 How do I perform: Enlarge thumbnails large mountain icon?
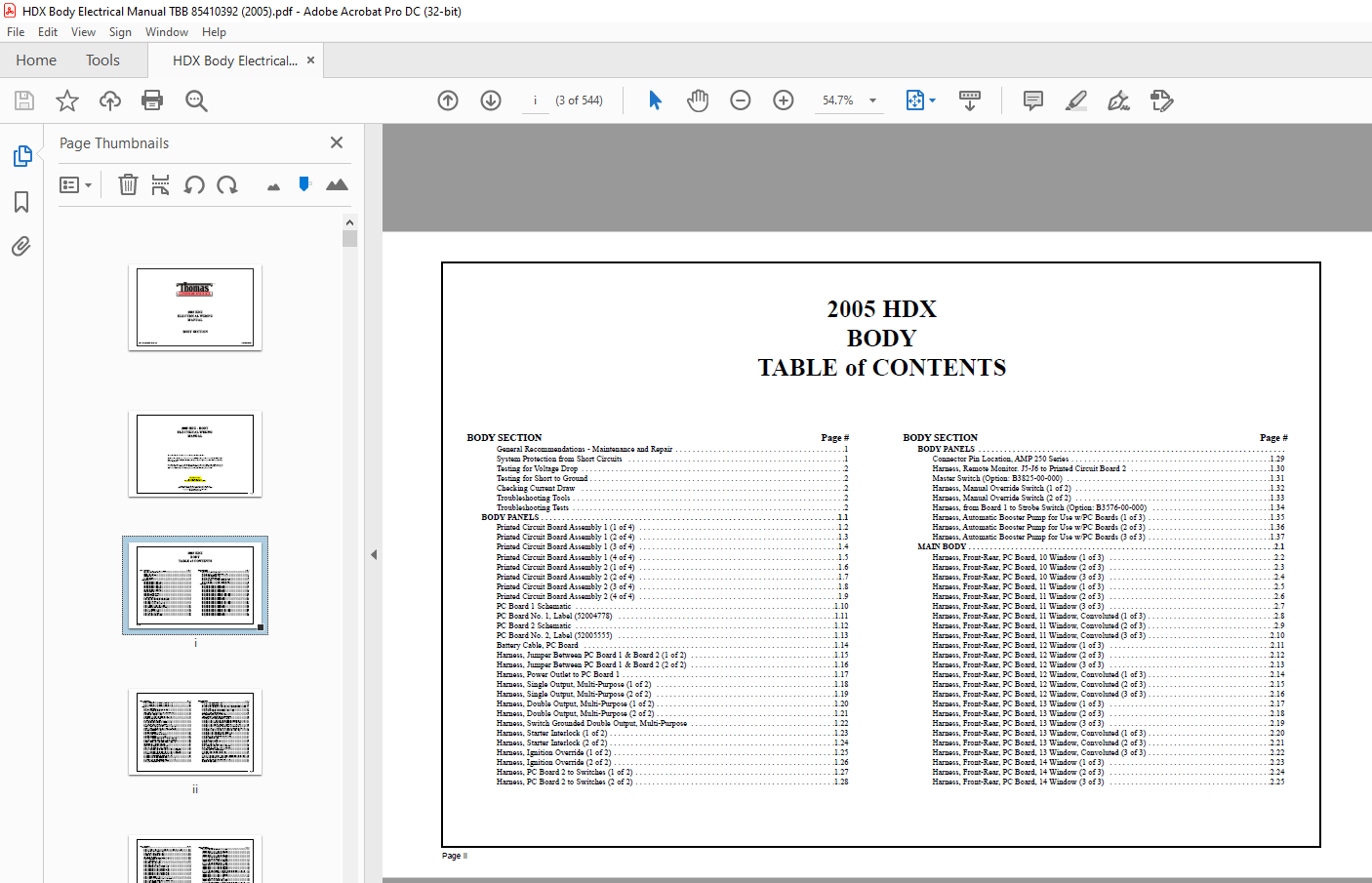click(337, 184)
